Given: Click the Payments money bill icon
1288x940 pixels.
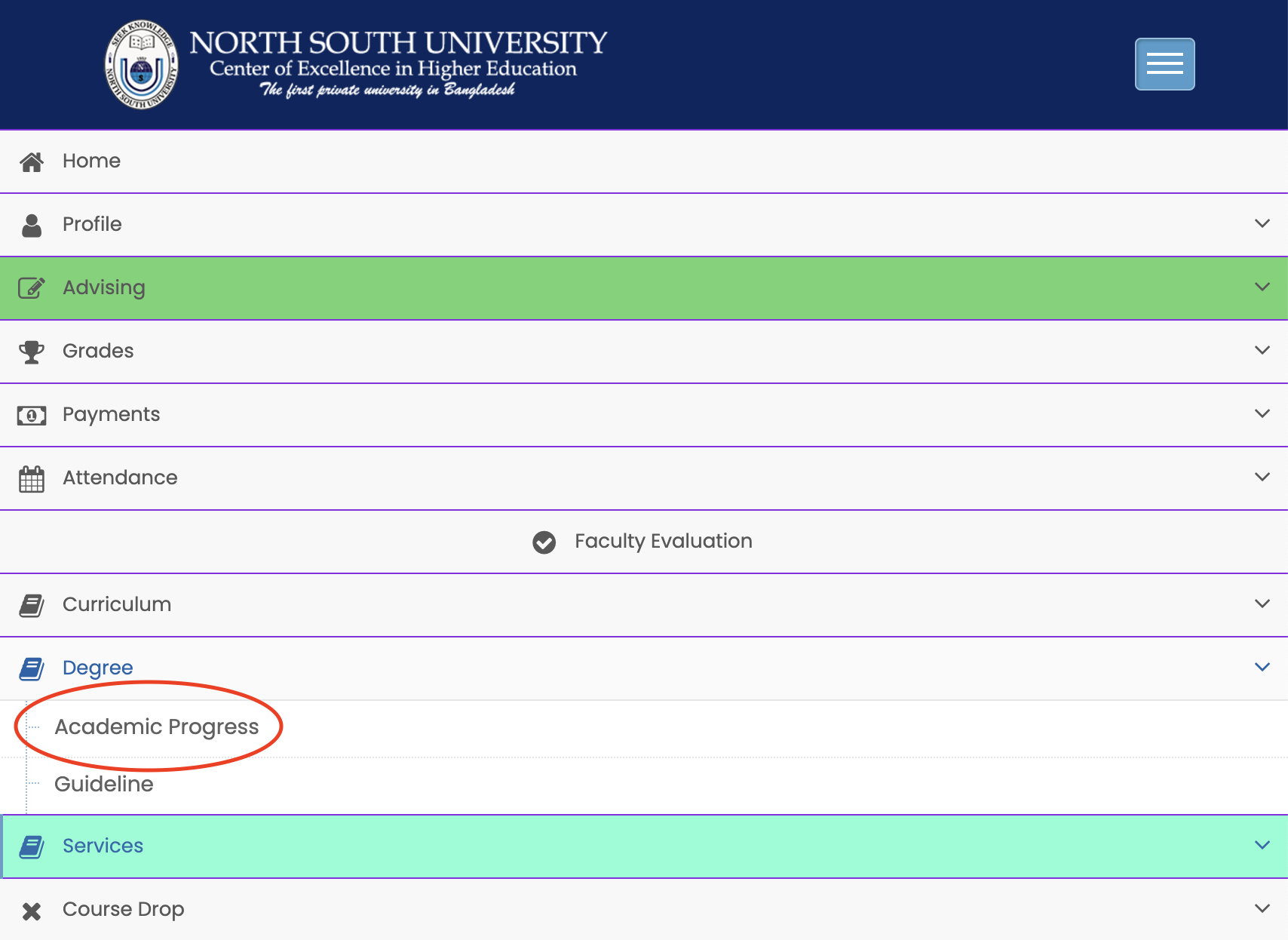Looking at the screenshot, I should 32,415.
